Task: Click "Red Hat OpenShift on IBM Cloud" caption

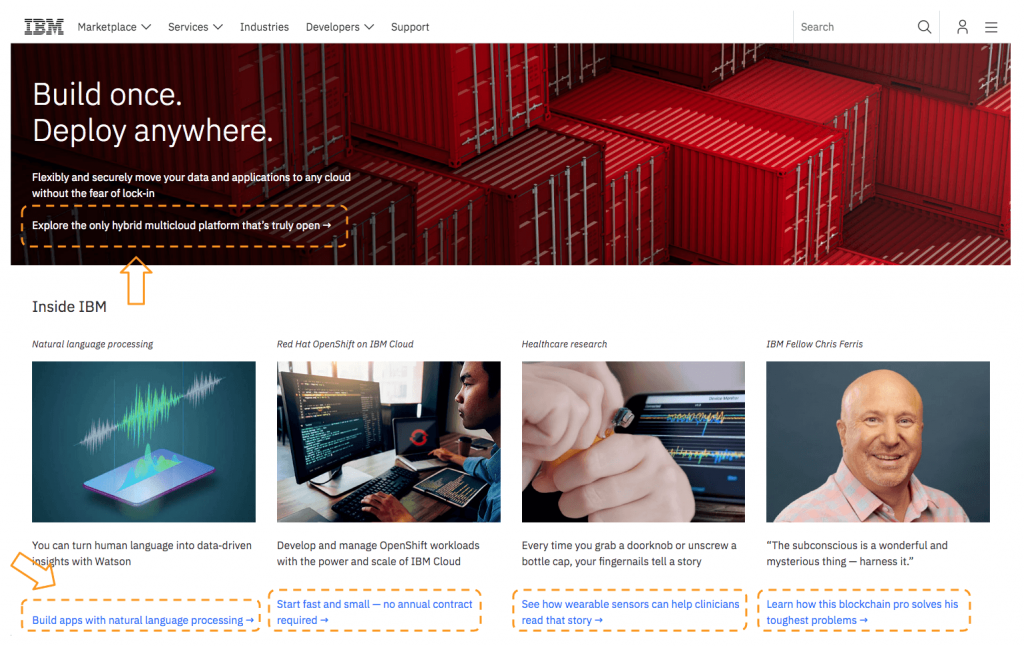Action: pyautogui.click(x=345, y=344)
